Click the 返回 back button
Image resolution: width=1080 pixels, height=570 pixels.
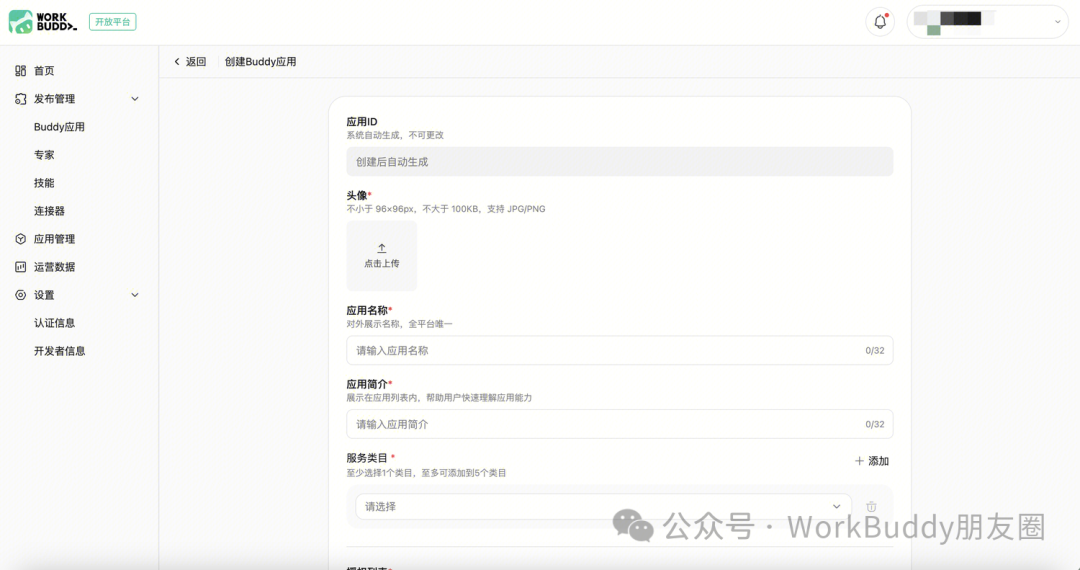point(190,61)
